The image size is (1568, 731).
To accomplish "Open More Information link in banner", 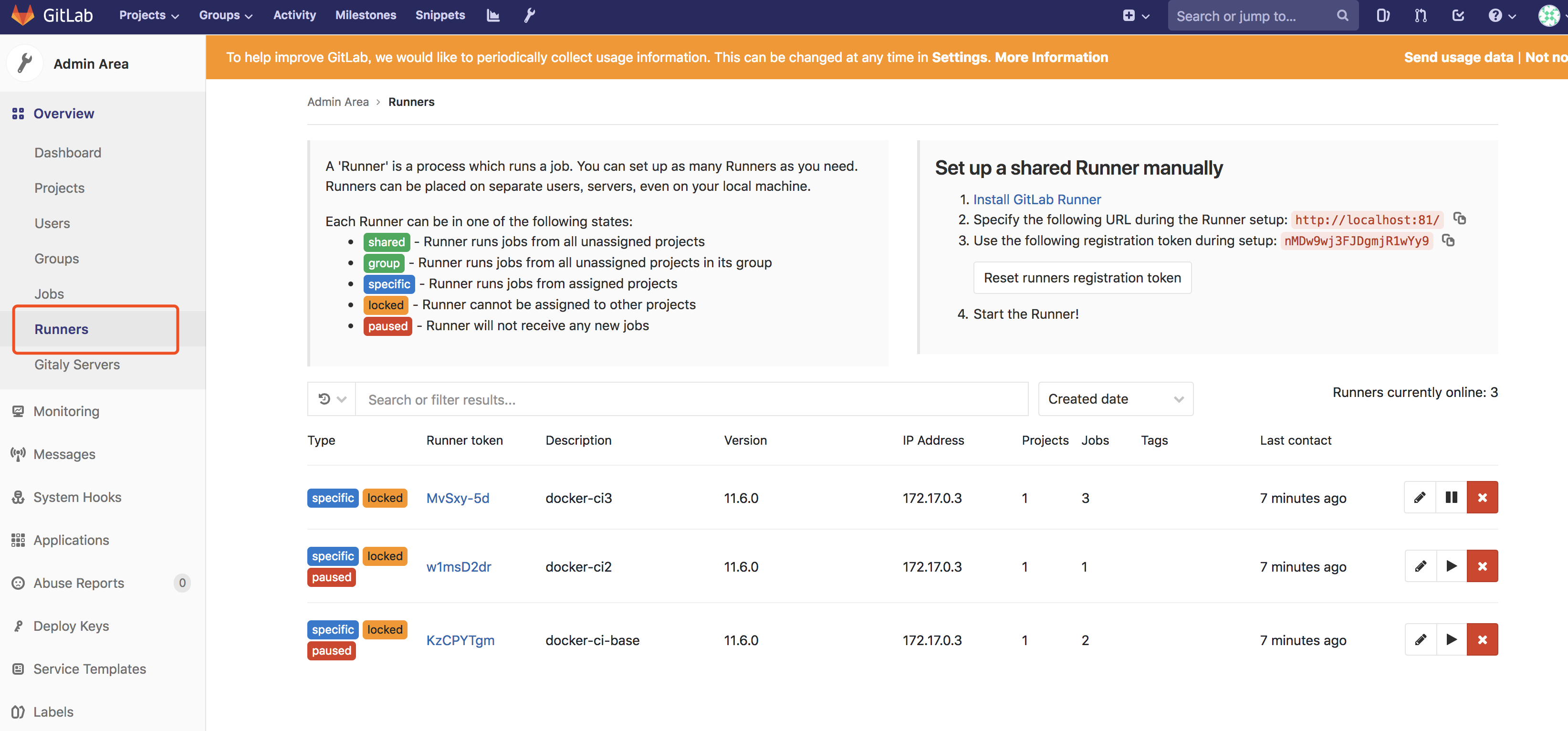I will pos(1051,57).
